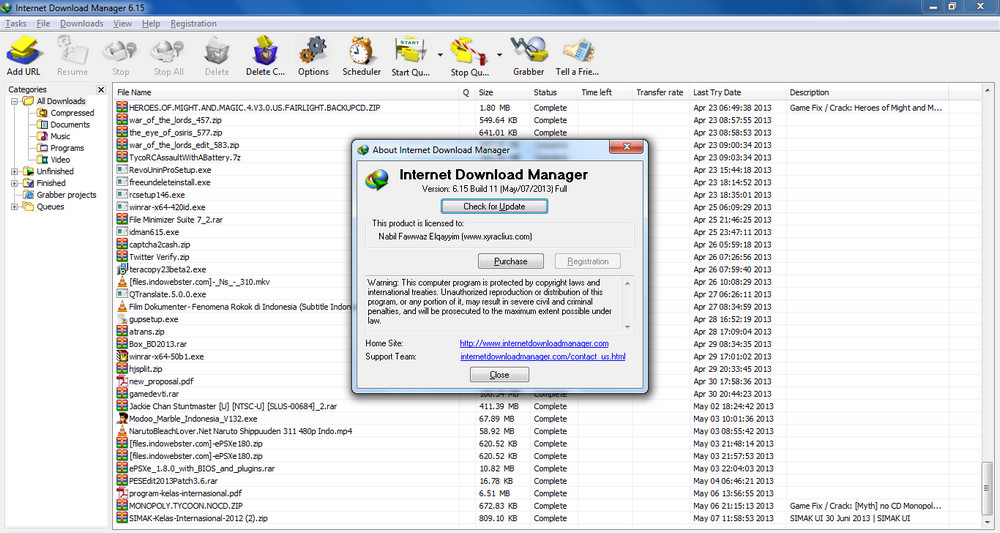Expand the Unfinished tree node
This screenshot has width=1000, height=533.
tap(15, 172)
